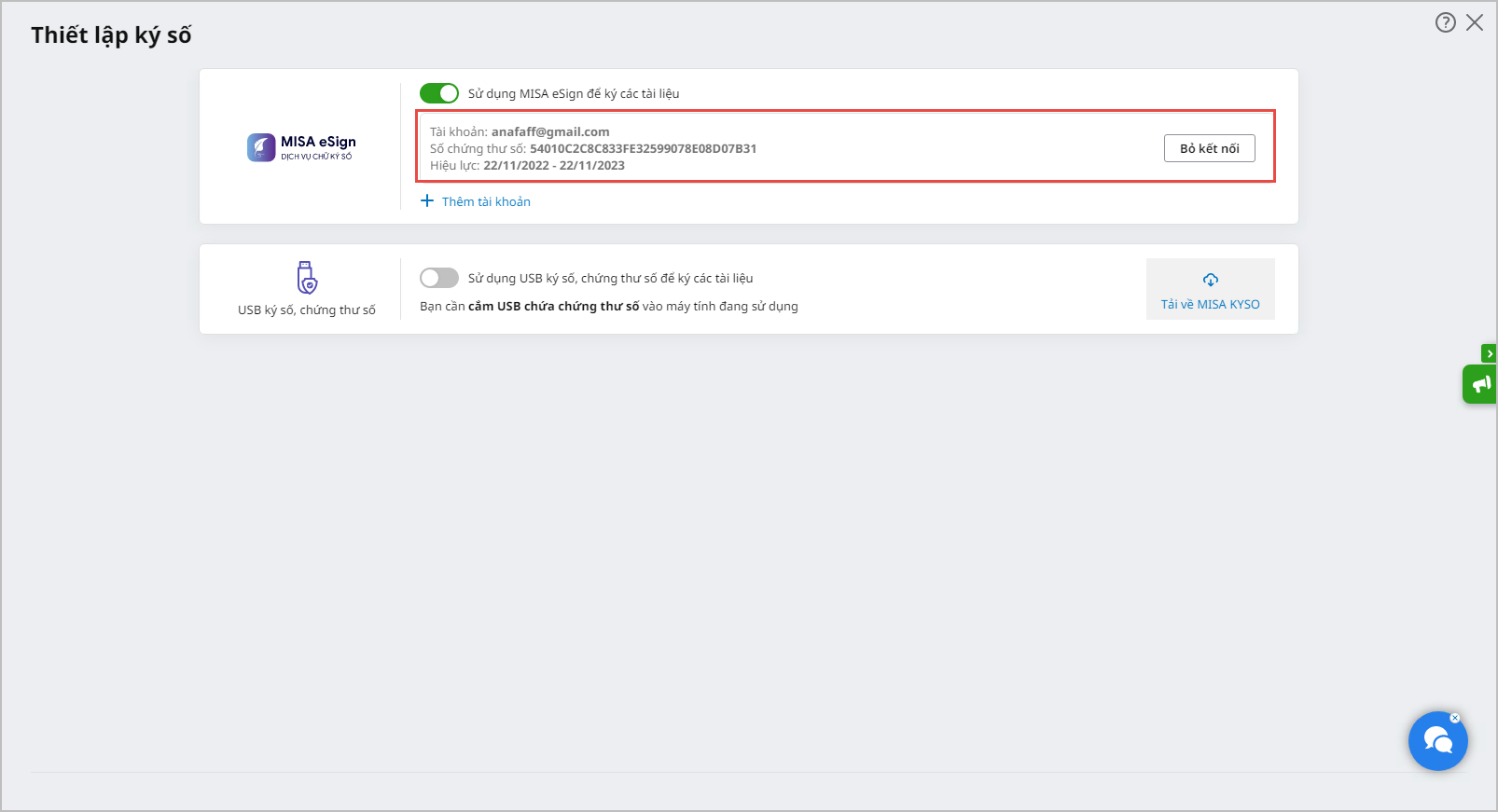Click the Bỏ kết nối button
This screenshot has width=1498, height=812.
pos(1210,148)
